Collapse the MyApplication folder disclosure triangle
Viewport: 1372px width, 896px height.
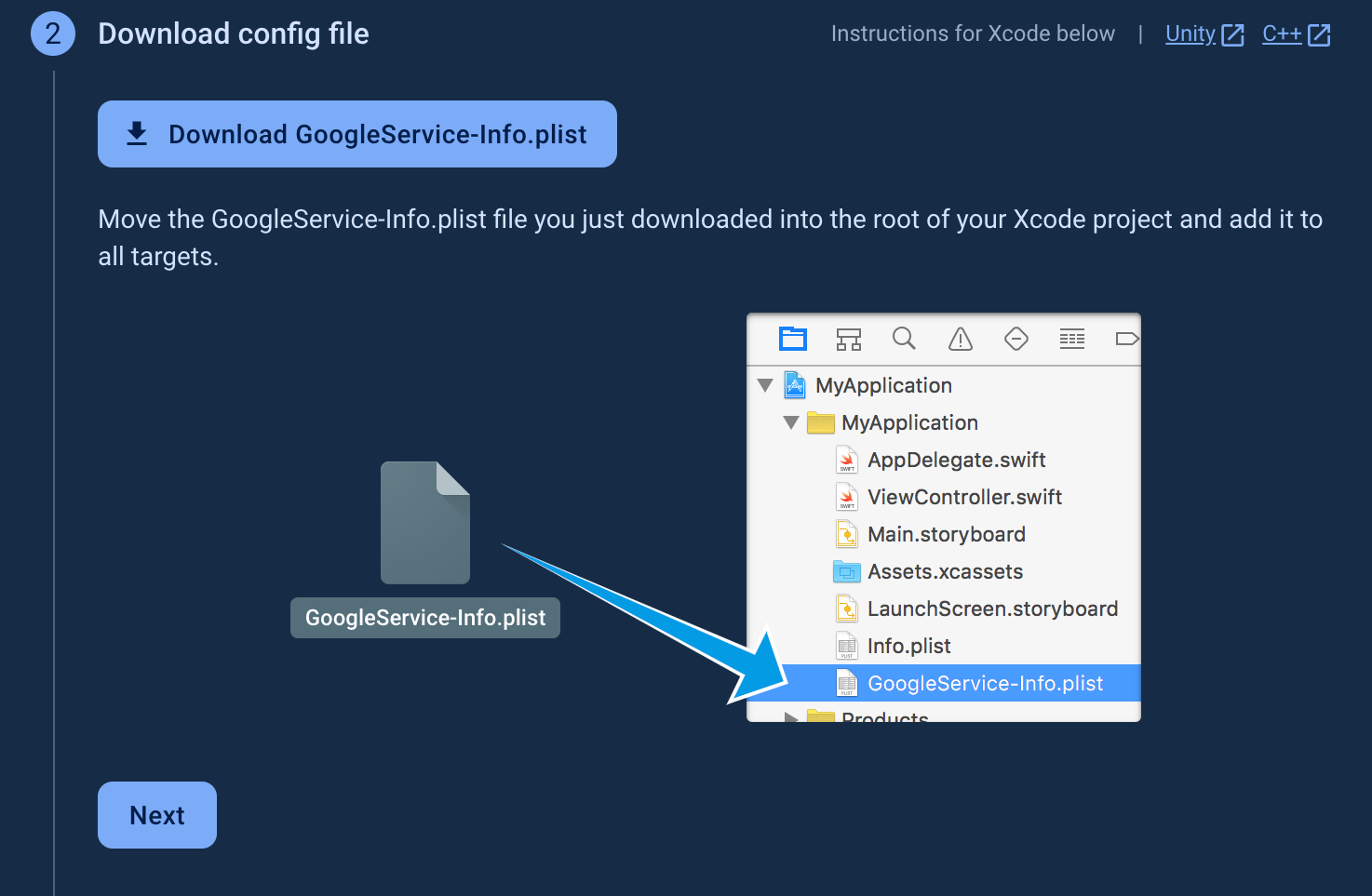pos(791,422)
